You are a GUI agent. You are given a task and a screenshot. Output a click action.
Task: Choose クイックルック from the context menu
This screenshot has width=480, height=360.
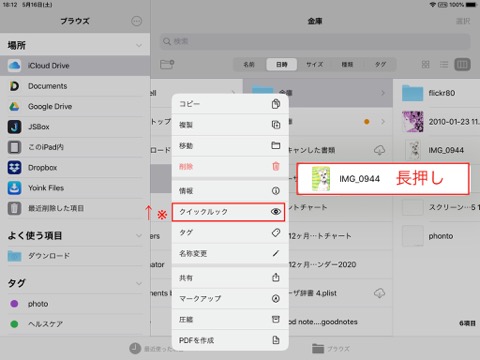tap(228, 212)
